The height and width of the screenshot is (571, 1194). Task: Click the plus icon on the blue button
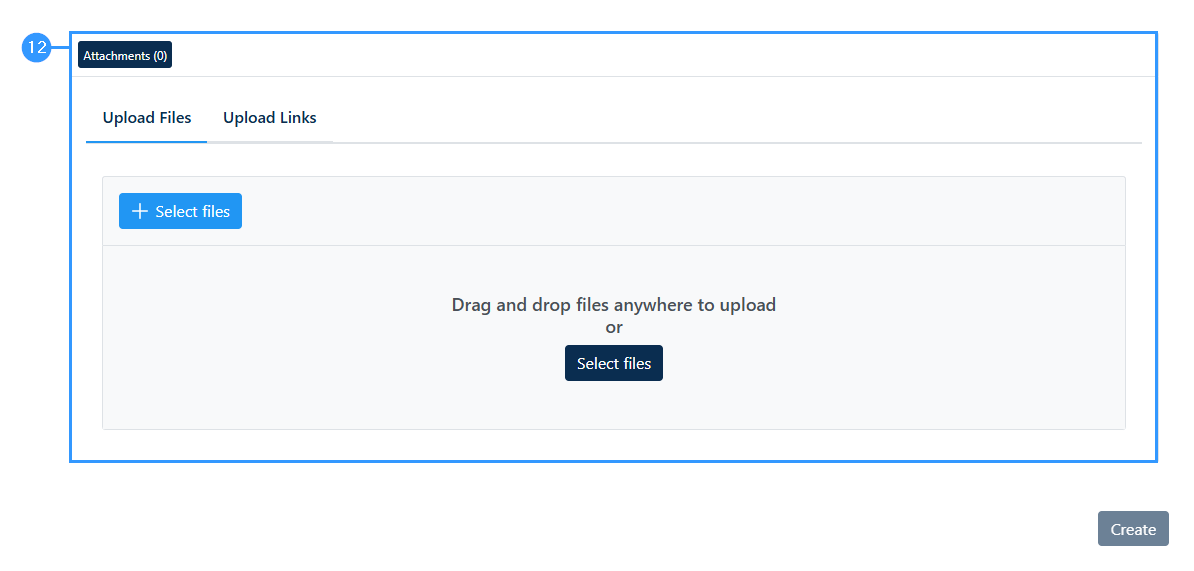(x=139, y=211)
